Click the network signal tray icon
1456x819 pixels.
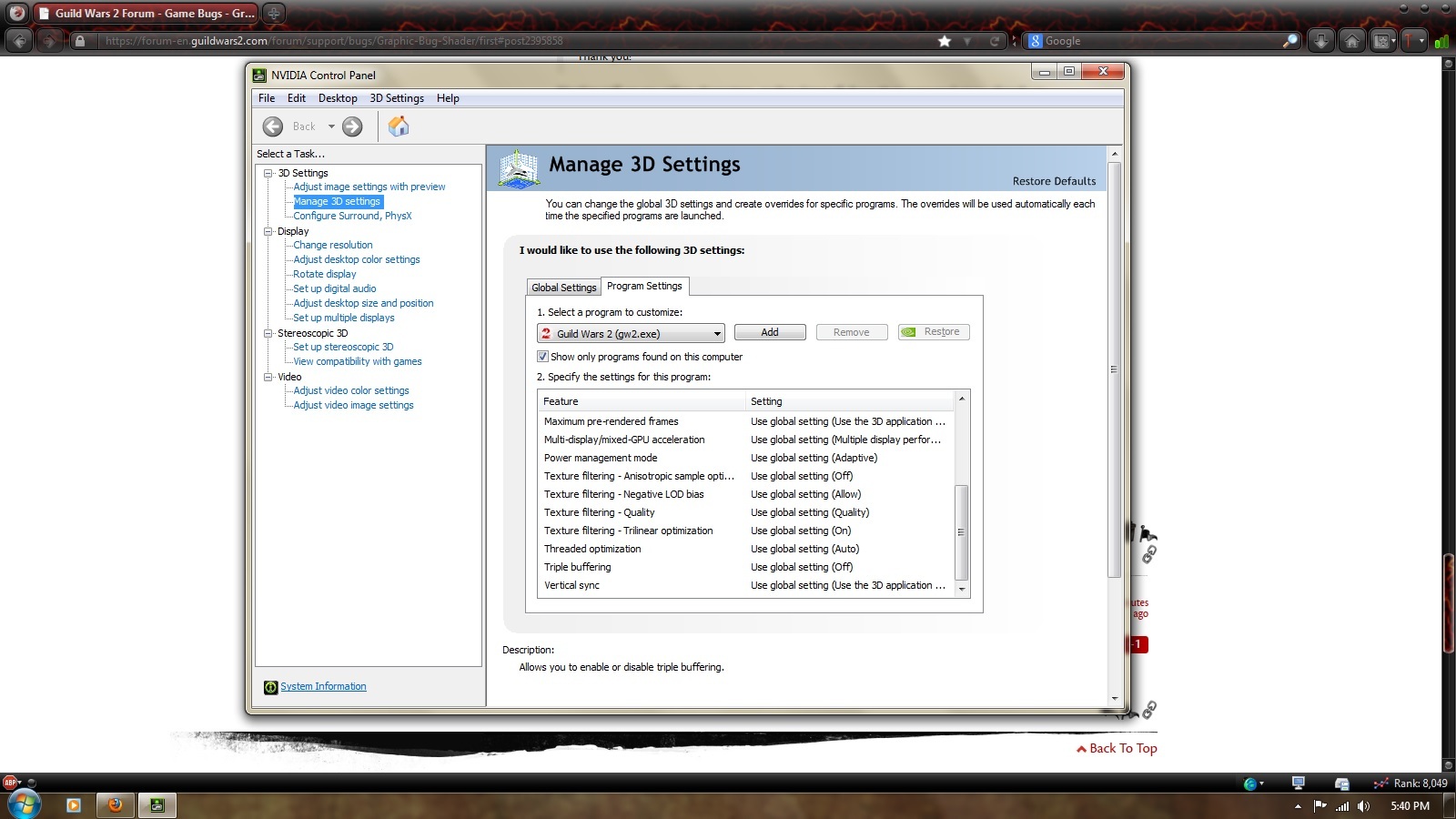[1342, 806]
